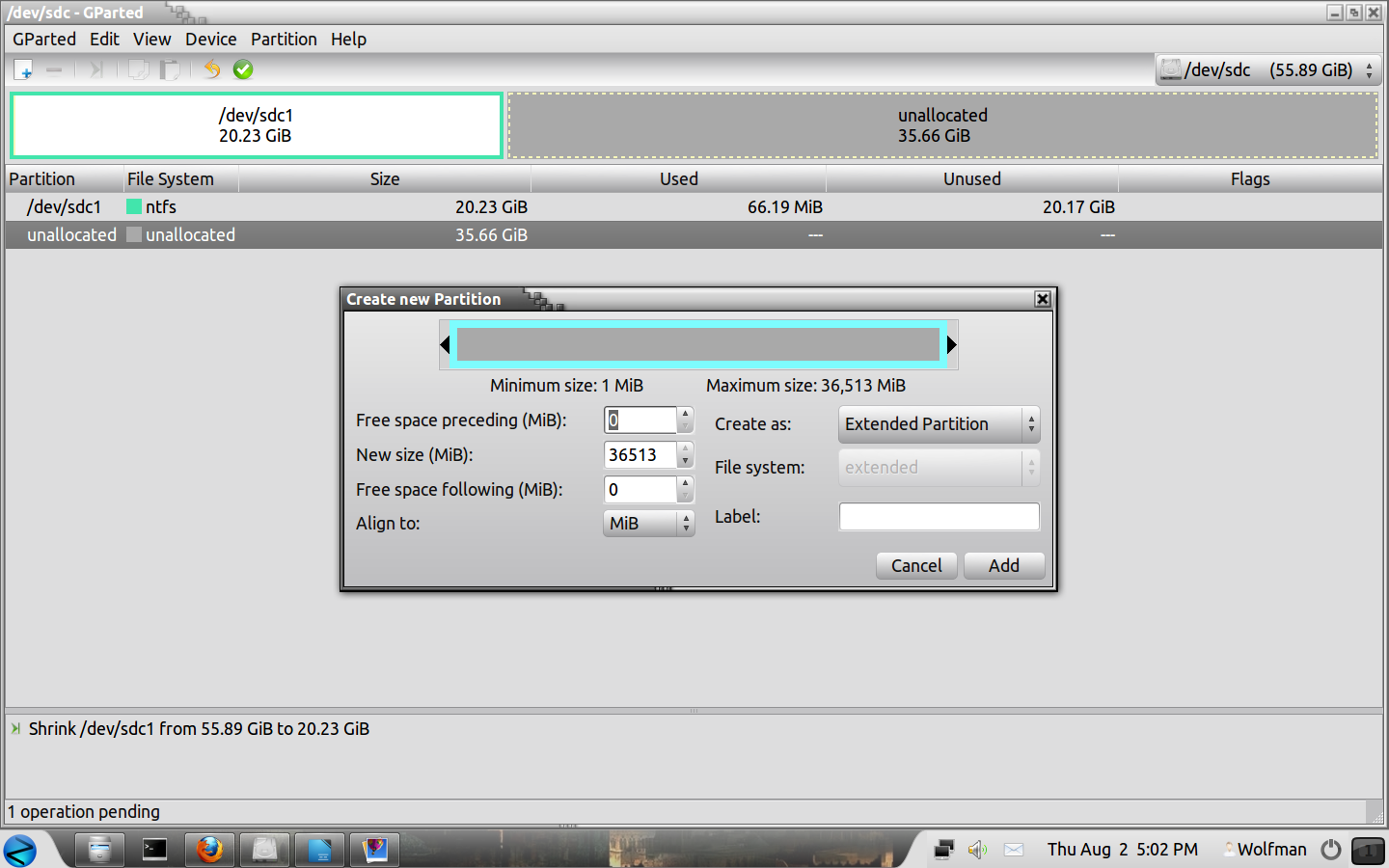Click the Used column header
The width and height of the screenshot is (1389, 868).
click(x=679, y=179)
